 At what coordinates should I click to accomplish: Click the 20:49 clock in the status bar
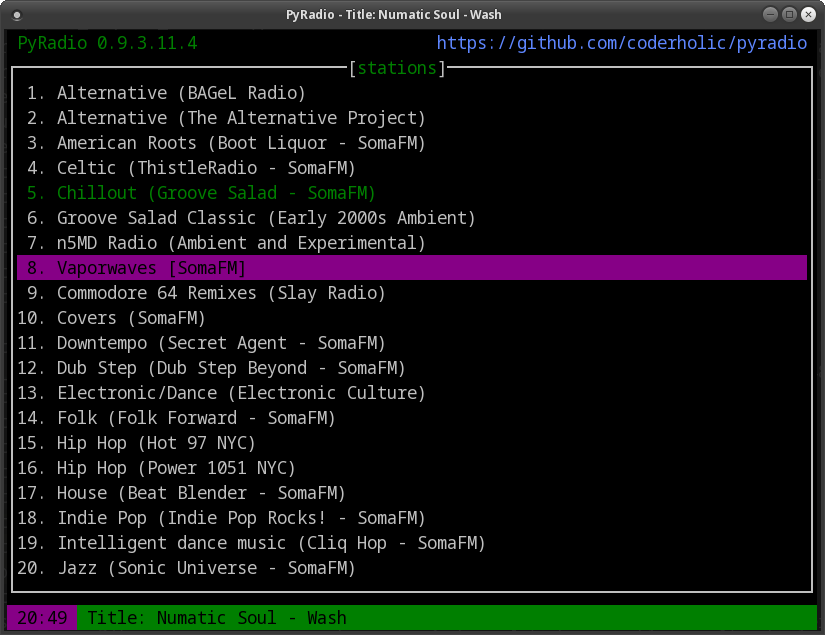pos(40,617)
